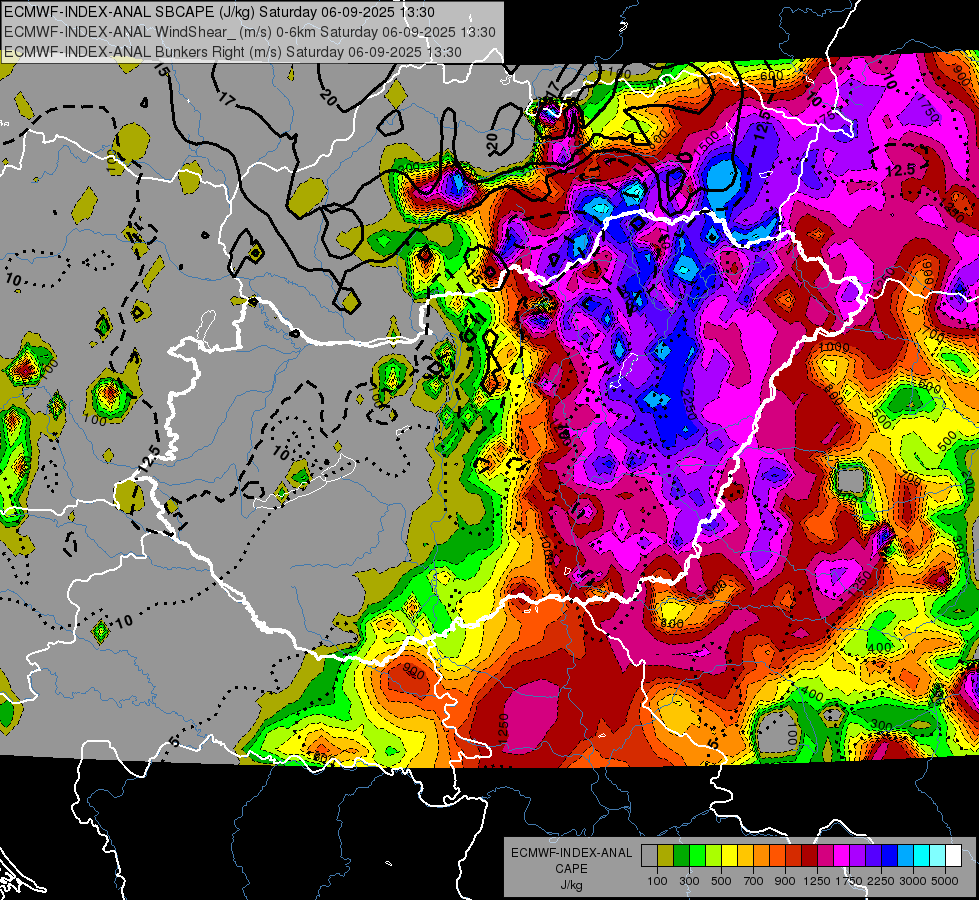Select the dark red legend swatch

tap(809, 856)
